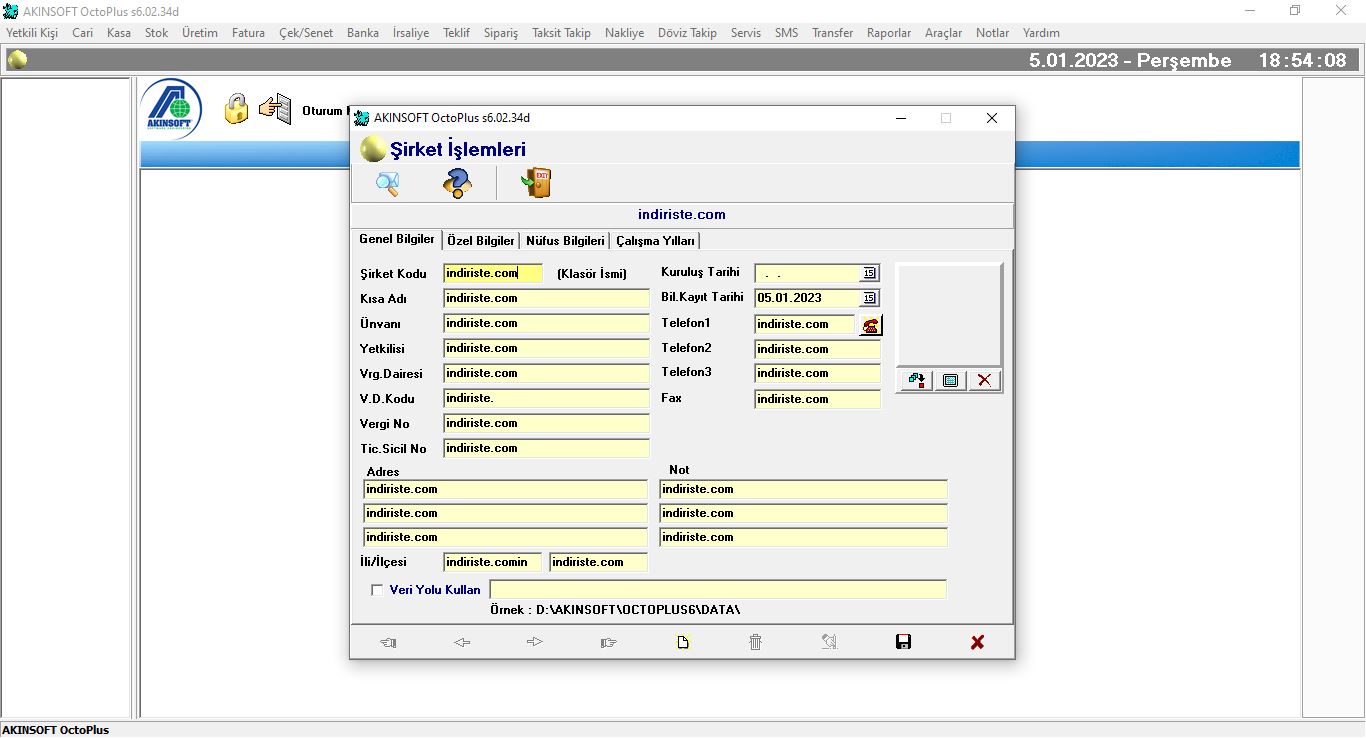This screenshot has width=1366, height=738.
Task: Click the trash can delete icon
Action: [756, 642]
